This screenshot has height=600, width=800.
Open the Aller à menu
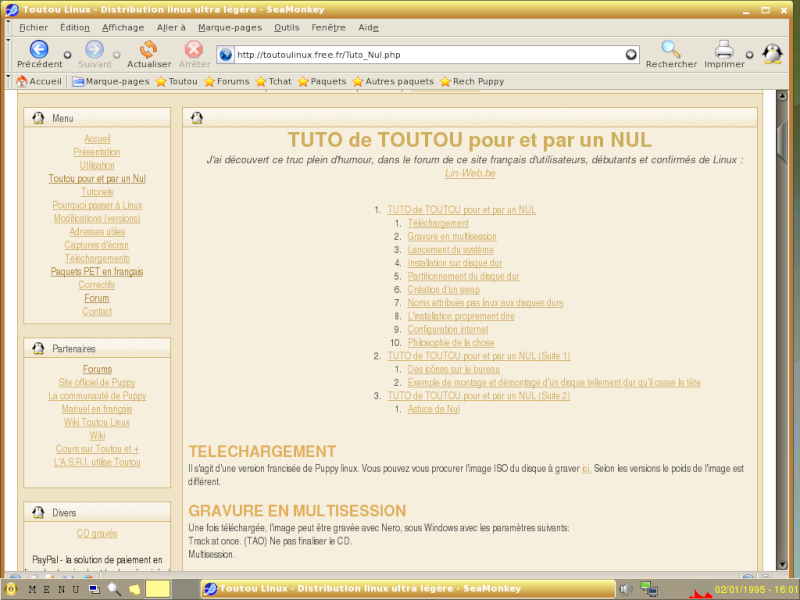click(171, 28)
